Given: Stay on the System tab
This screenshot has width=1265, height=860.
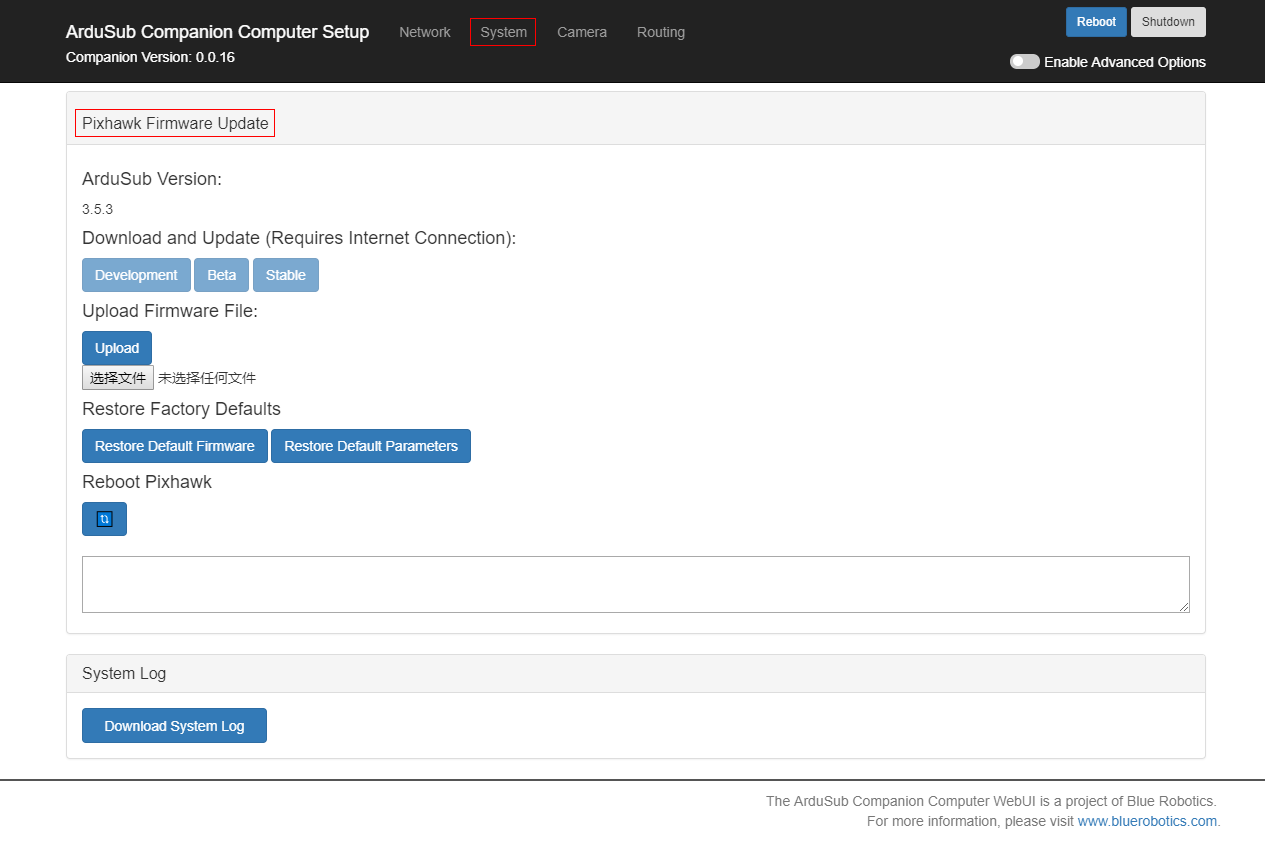Looking at the screenshot, I should [x=502, y=31].
